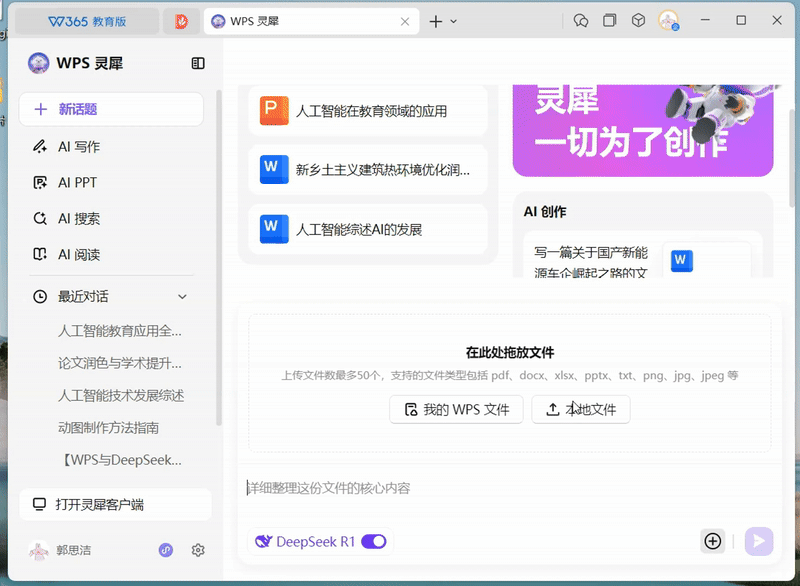Open the 人工智能在教育领域的应用 presentation

[368, 111]
